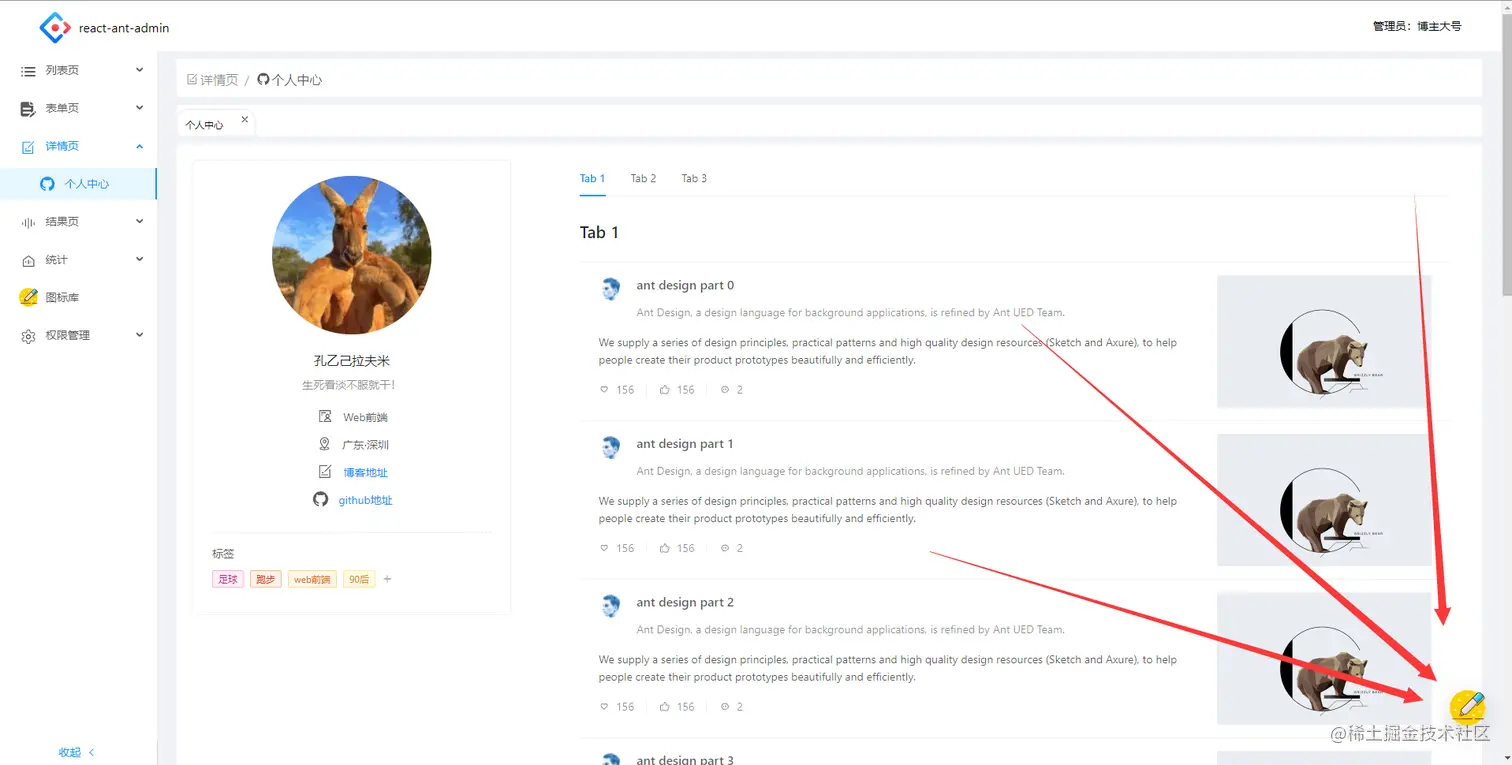
Task: Click the heart icon under ant design part 2
Action: (604, 707)
